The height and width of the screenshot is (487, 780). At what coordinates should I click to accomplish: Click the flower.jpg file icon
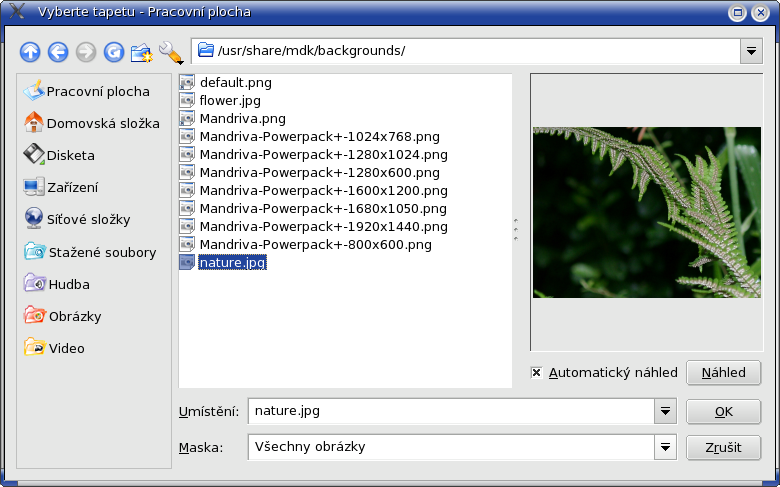(x=187, y=100)
